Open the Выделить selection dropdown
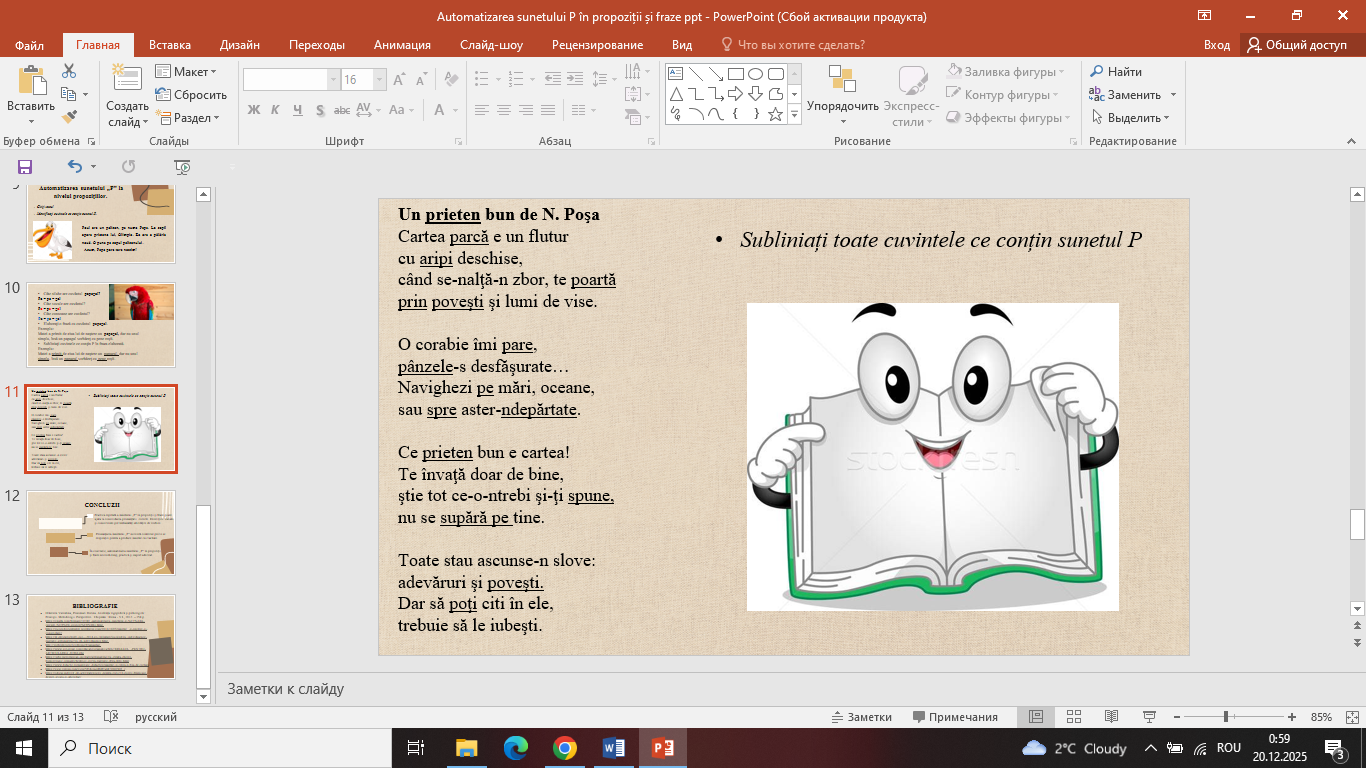 1130,118
